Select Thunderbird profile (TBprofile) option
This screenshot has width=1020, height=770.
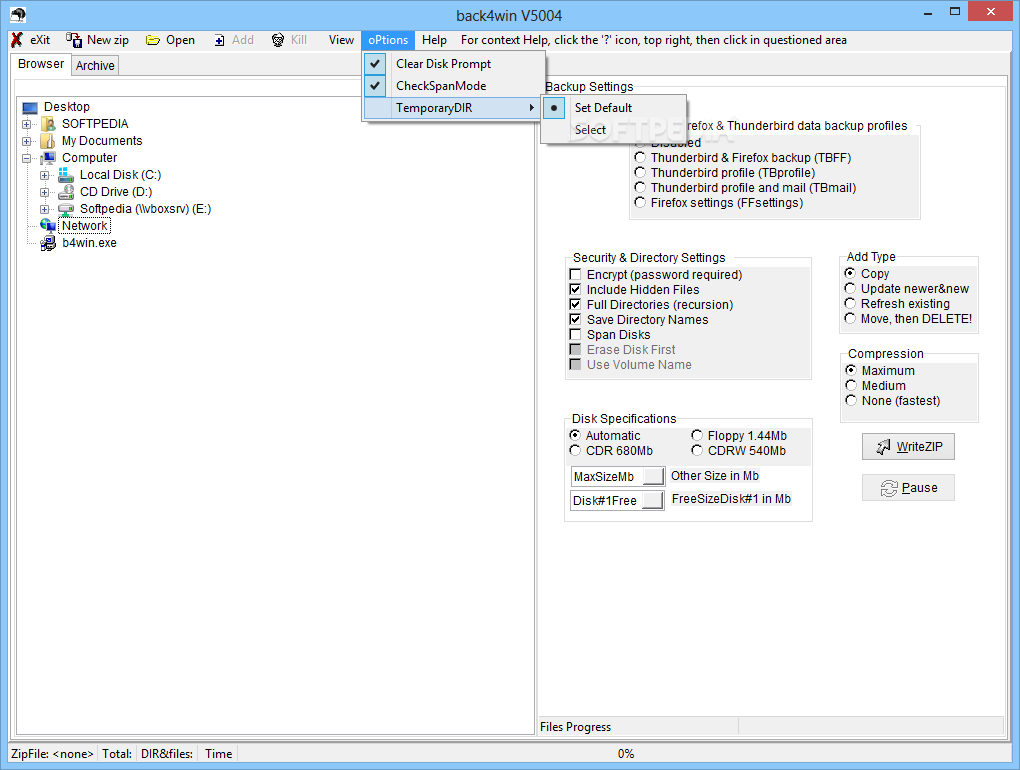(640, 172)
